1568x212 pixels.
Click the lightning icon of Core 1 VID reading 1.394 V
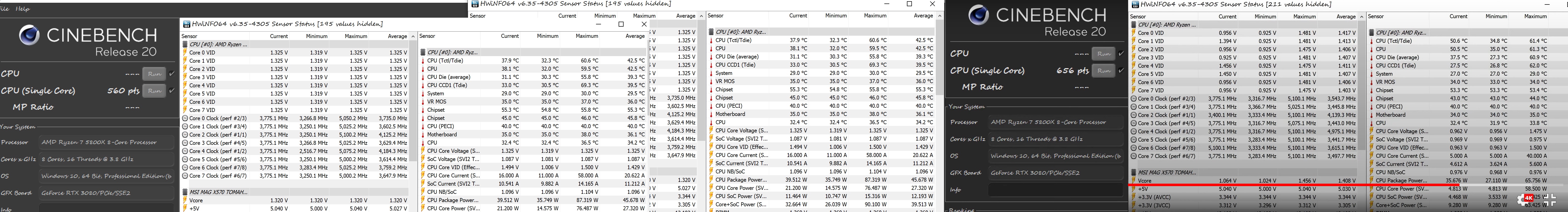[1133, 41]
